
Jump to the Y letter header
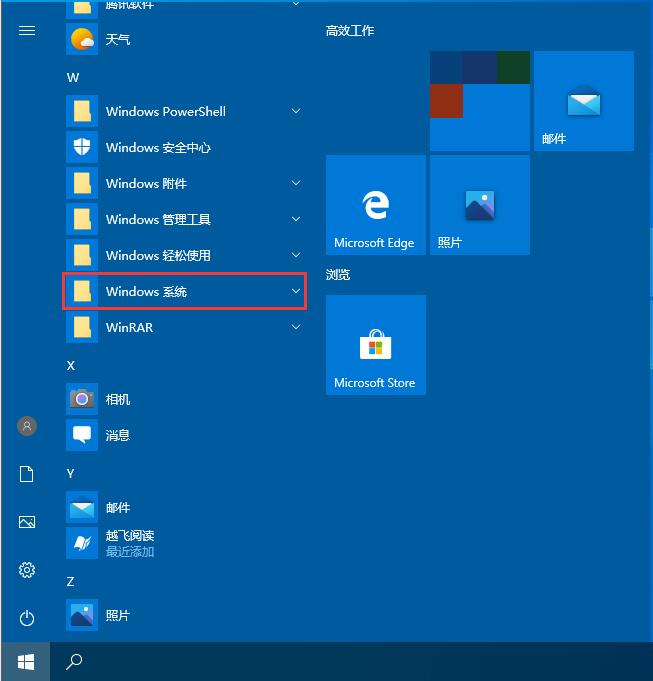click(70, 473)
